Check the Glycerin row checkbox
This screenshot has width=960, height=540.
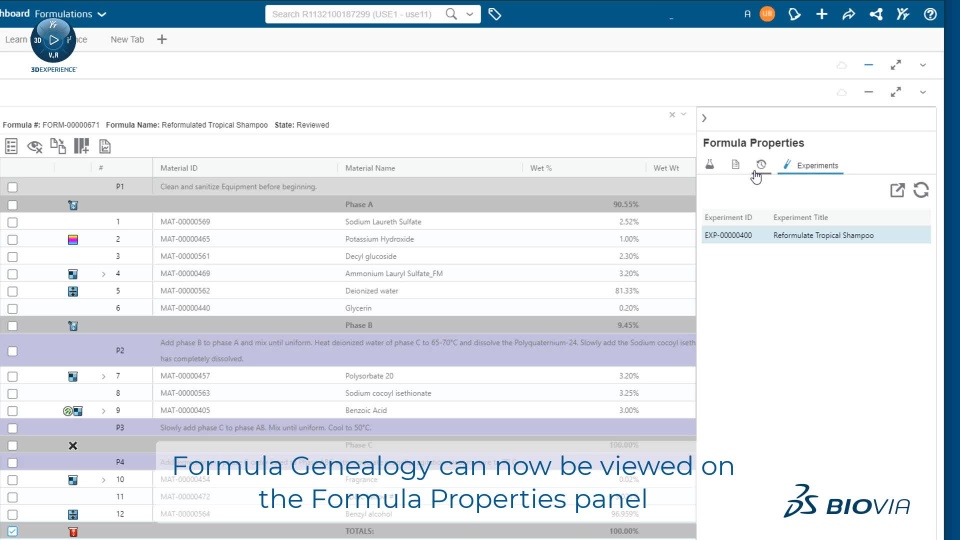12,309
